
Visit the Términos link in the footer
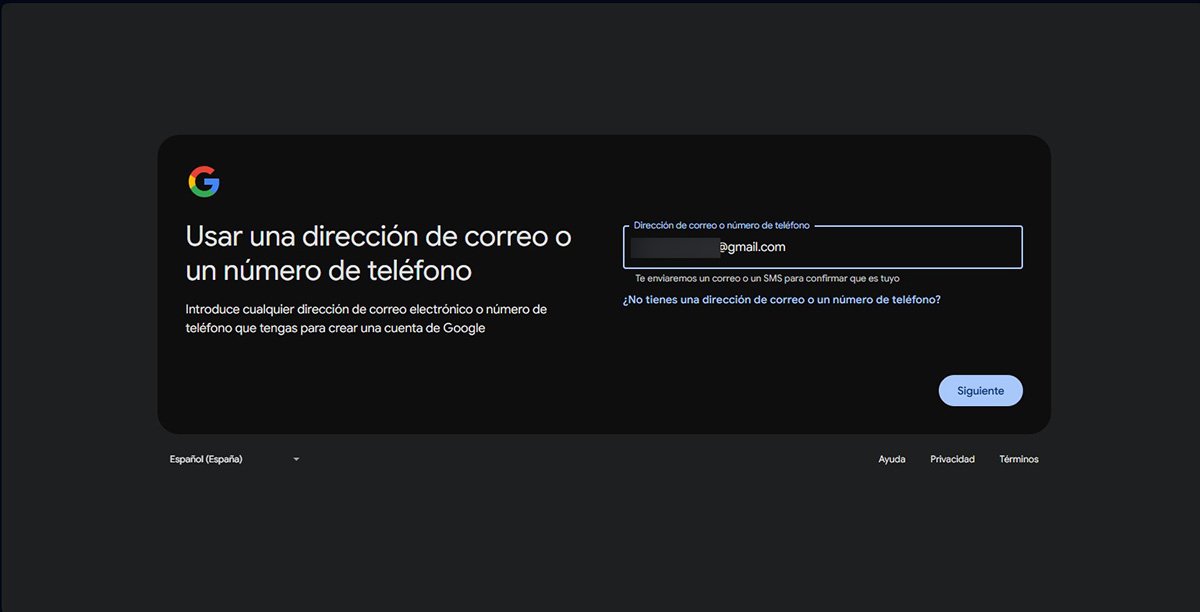point(1018,459)
